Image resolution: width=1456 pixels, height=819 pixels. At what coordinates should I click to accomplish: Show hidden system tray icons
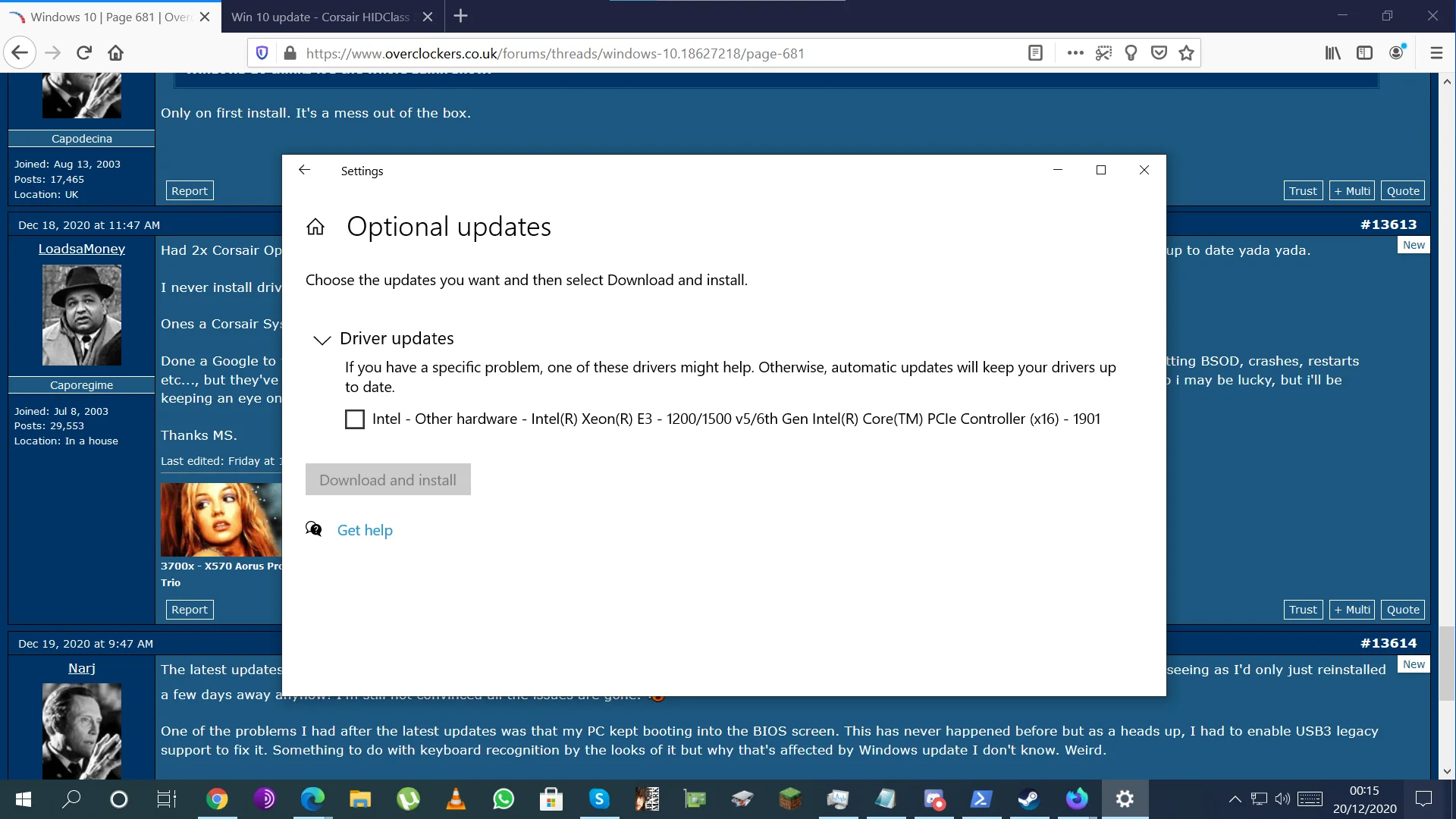tap(1235, 799)
